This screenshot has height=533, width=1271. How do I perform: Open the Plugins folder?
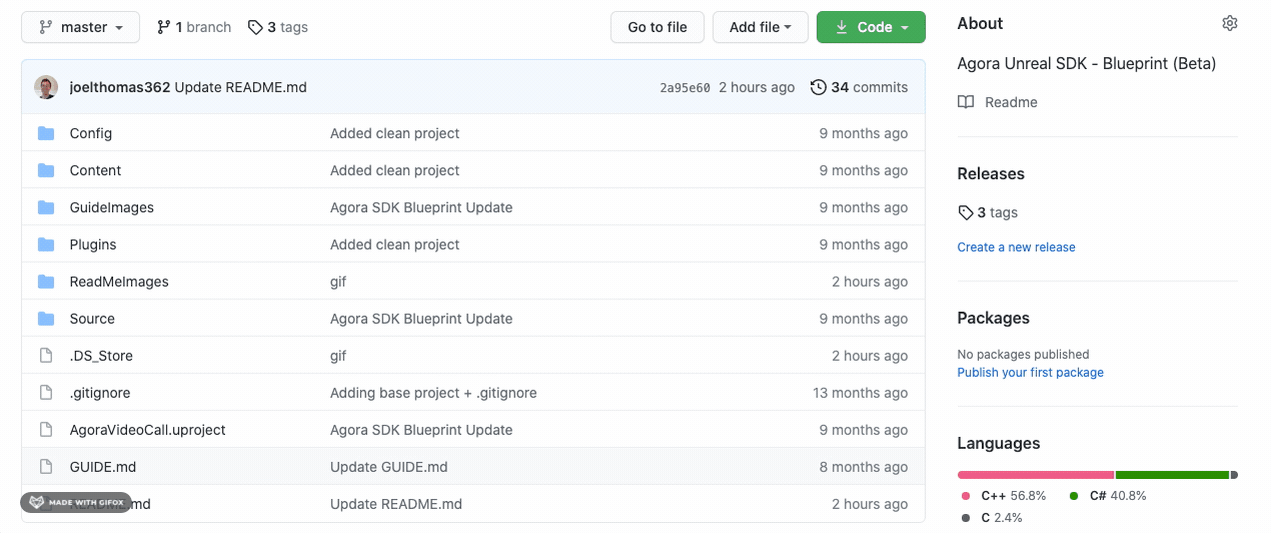(x=93, y=244)
